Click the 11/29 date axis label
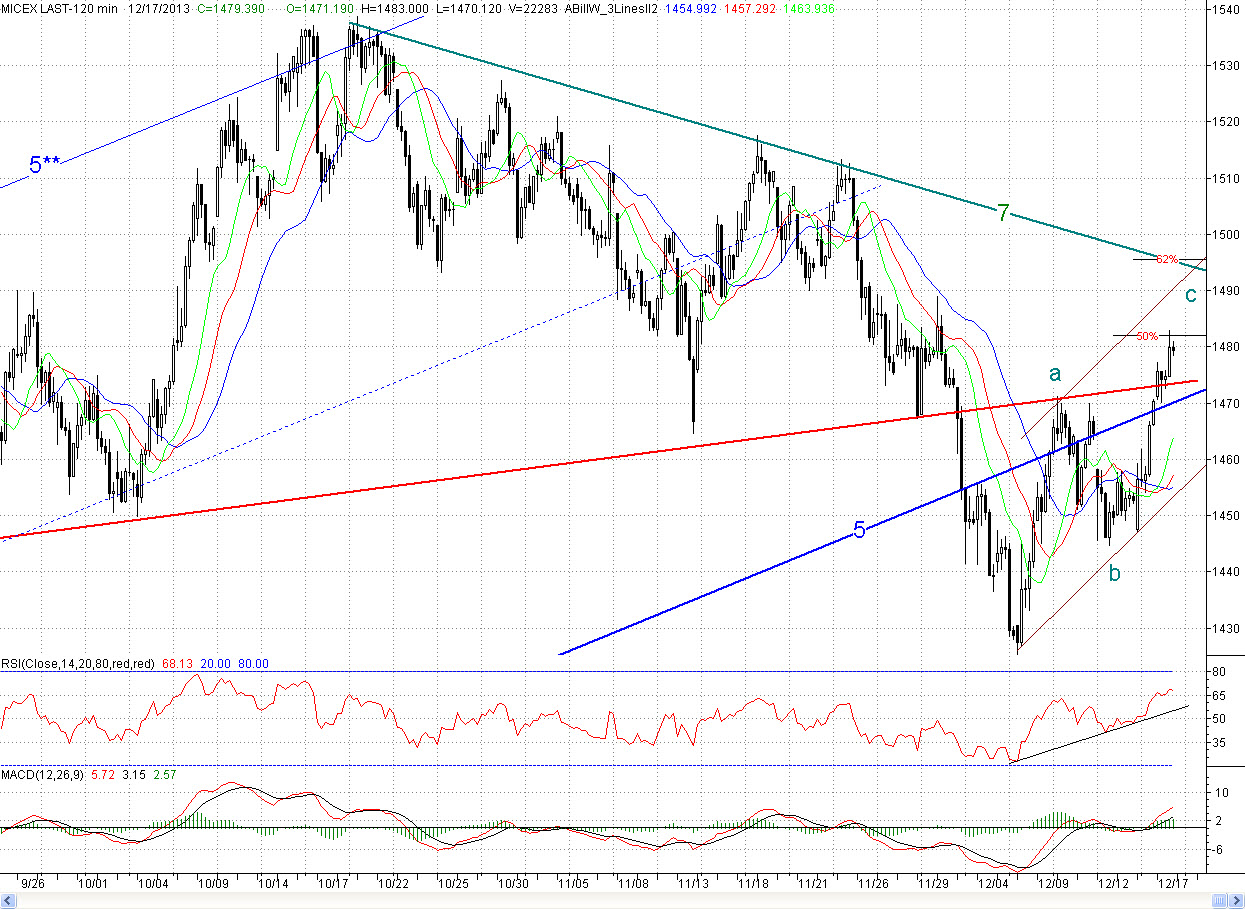 coord(934,884)
